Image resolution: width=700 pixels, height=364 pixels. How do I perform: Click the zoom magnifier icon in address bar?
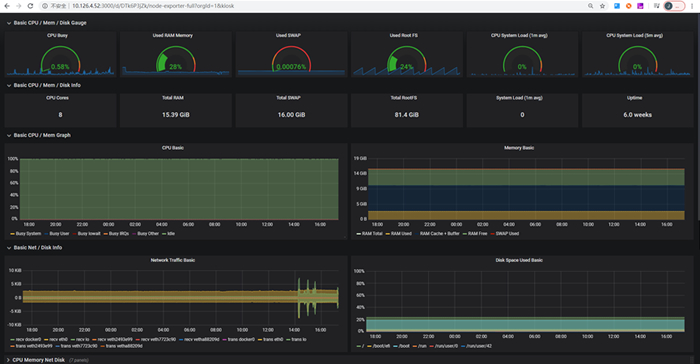pos(590,6)
